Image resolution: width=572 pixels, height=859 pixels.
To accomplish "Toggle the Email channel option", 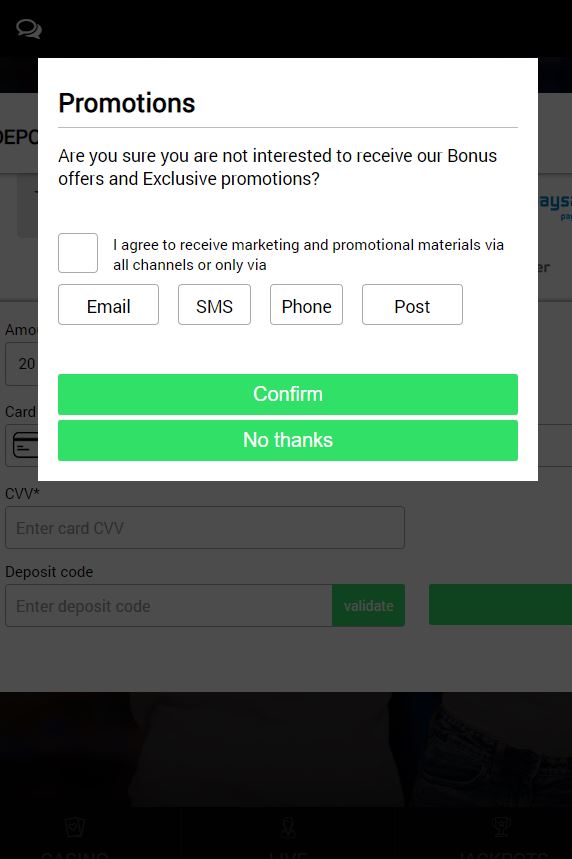I will pos(108,305).
